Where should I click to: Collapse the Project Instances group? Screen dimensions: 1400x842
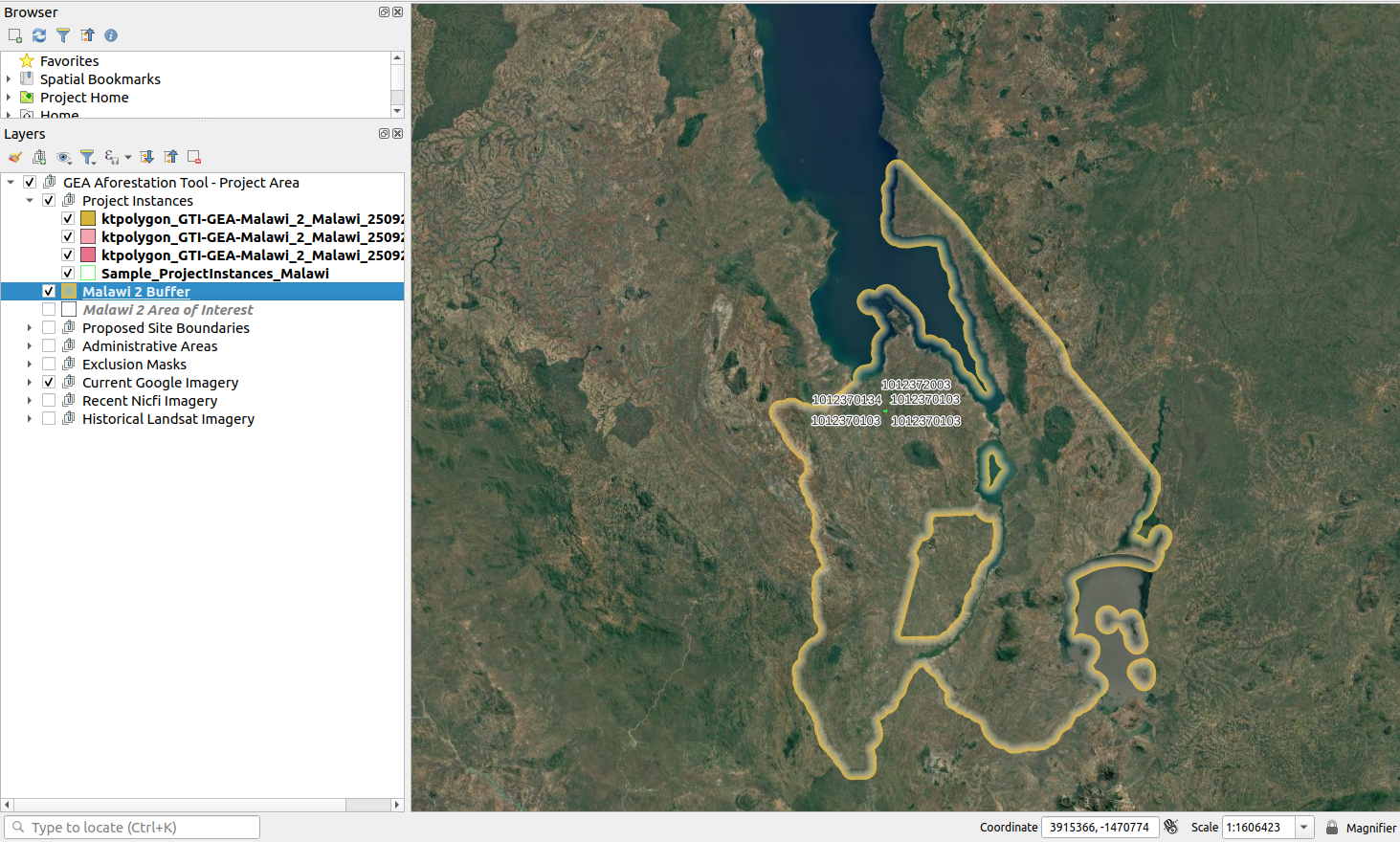(x=30, y=201)
